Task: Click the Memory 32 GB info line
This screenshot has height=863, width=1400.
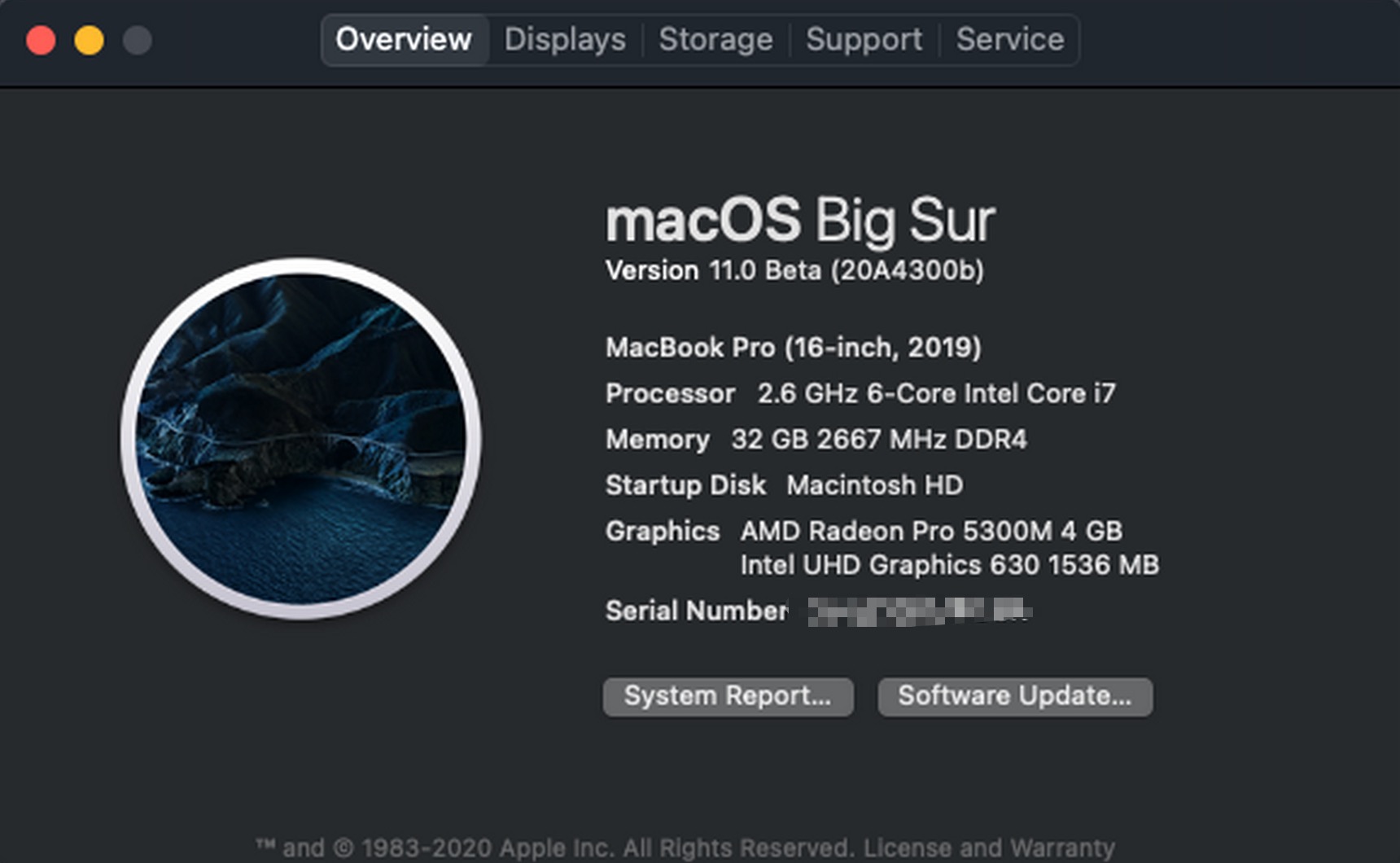Action: pyautogui.click(x=816, y=440)
